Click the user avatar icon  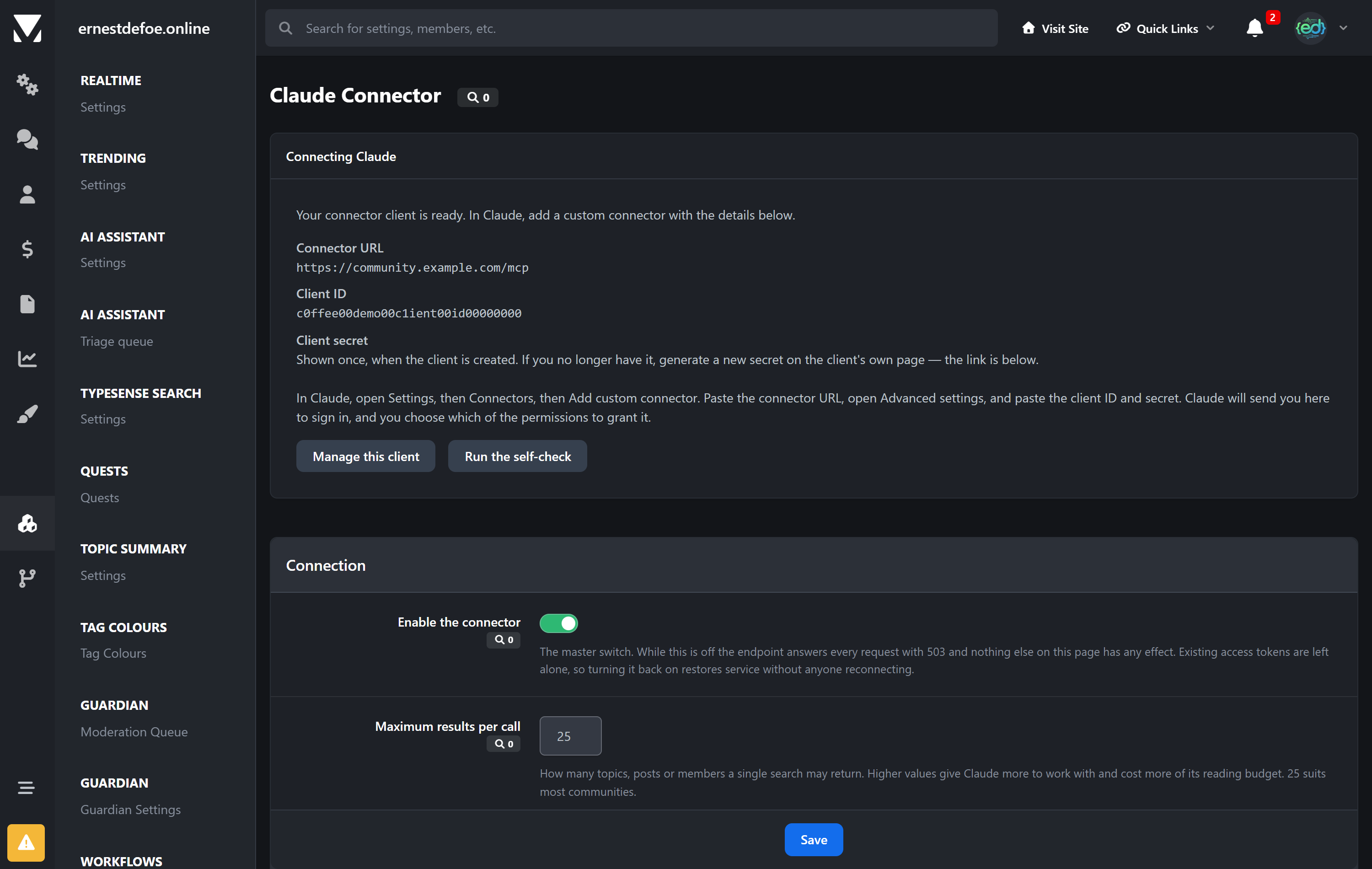pyautogui.click(x=1310, y=28)
